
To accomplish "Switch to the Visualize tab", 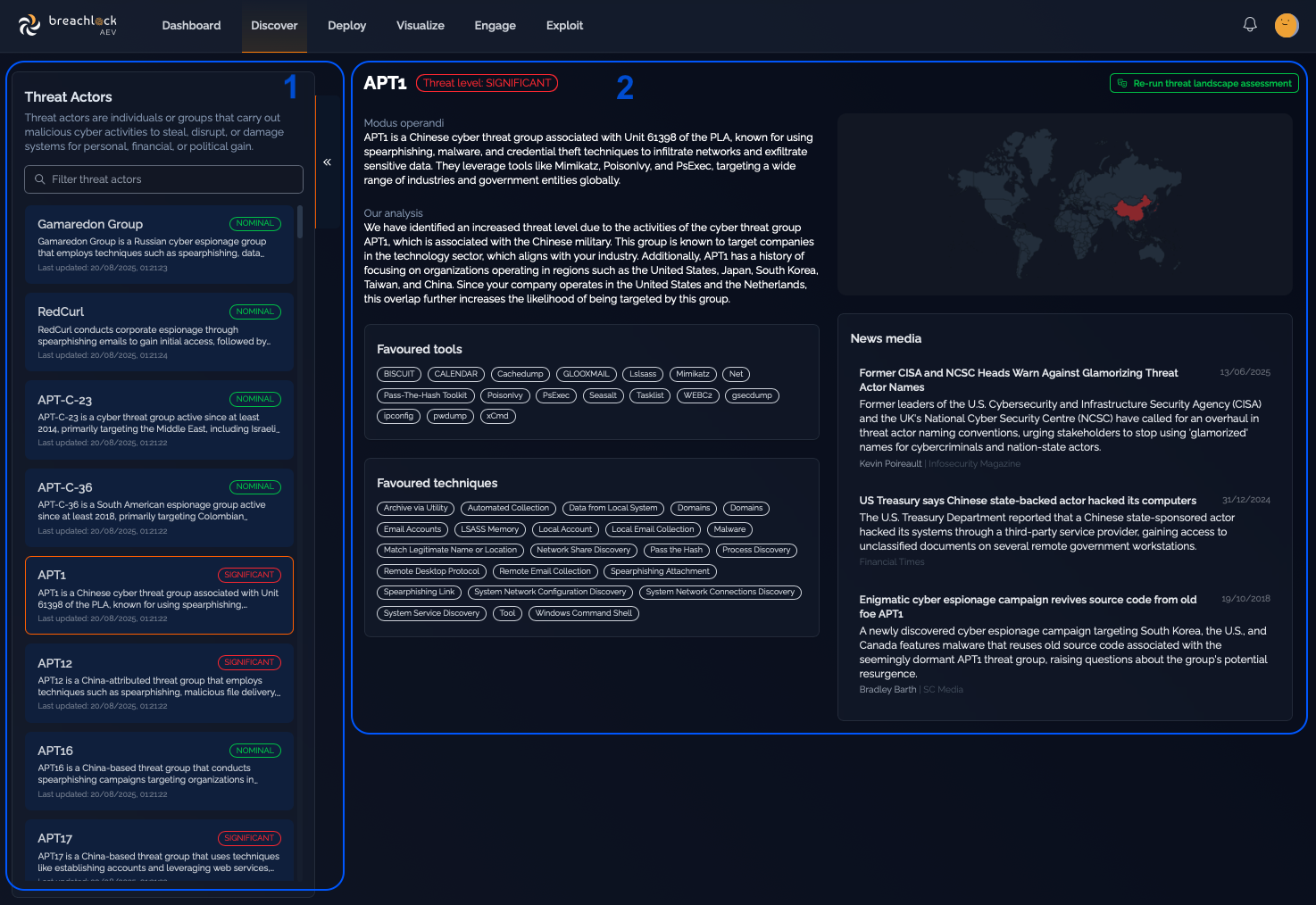I will click(421, 26).
